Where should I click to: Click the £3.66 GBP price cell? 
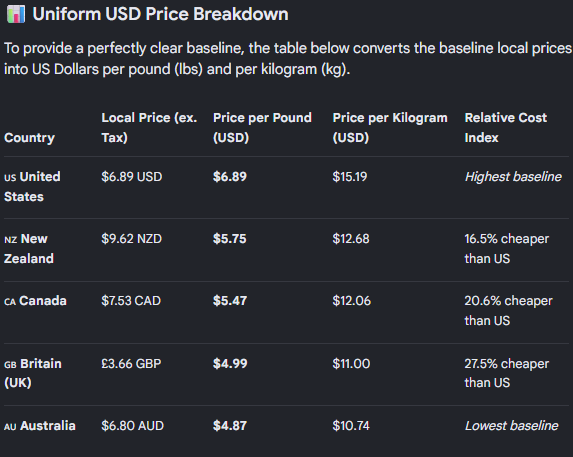pyautogui.click(x=131, y=364)
